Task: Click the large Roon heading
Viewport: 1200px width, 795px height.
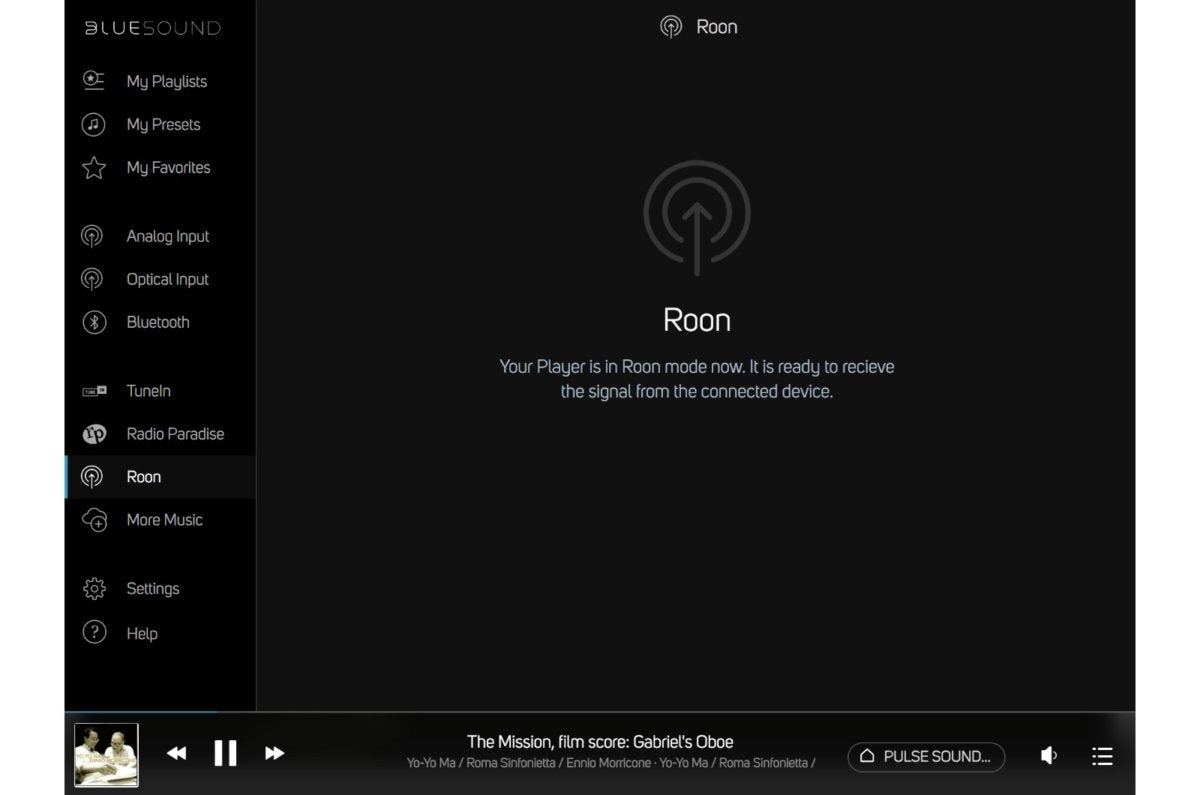Action: click(697, 320)
